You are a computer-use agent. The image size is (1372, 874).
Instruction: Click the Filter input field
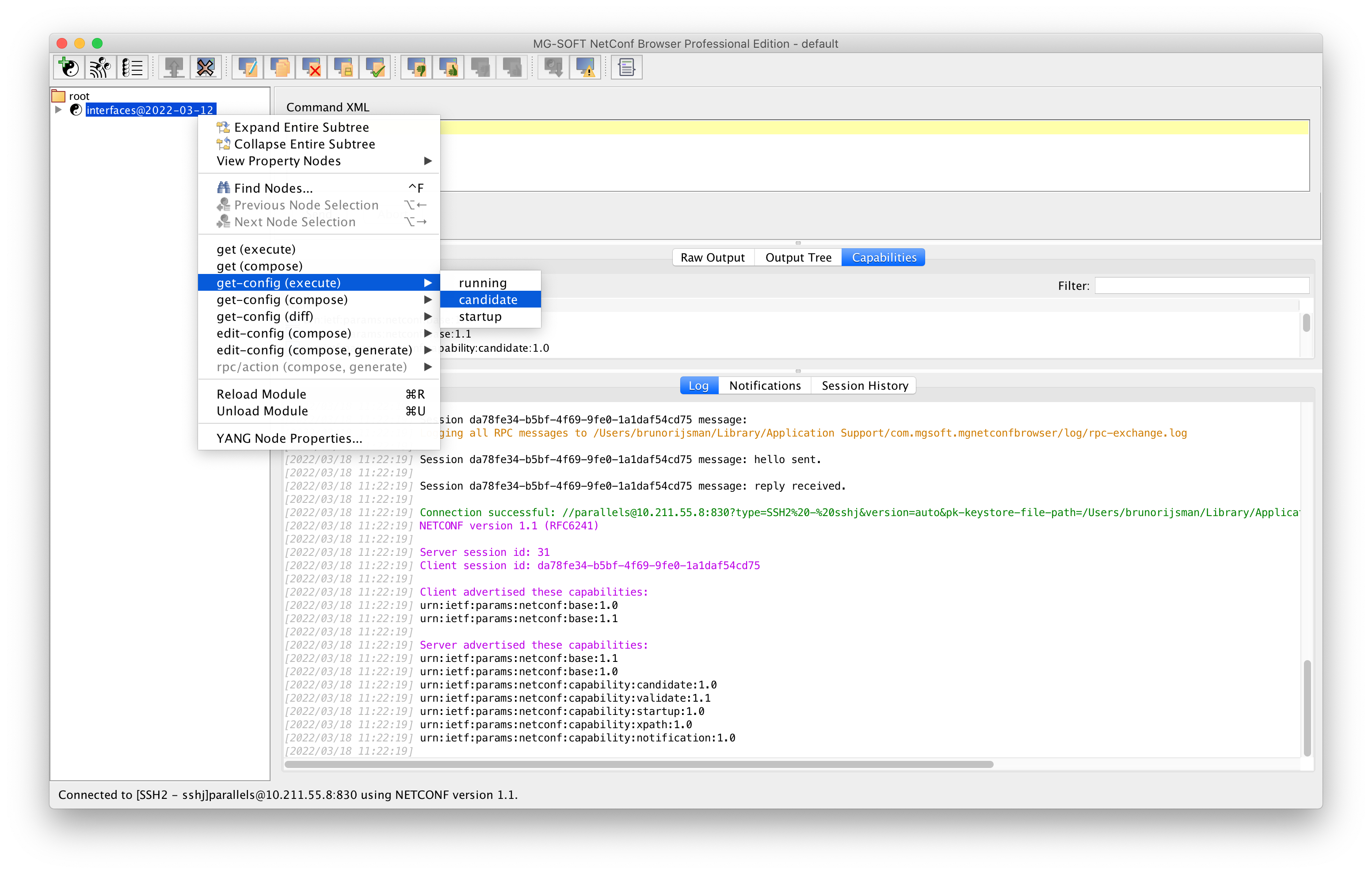click(x=1202, y=285)
